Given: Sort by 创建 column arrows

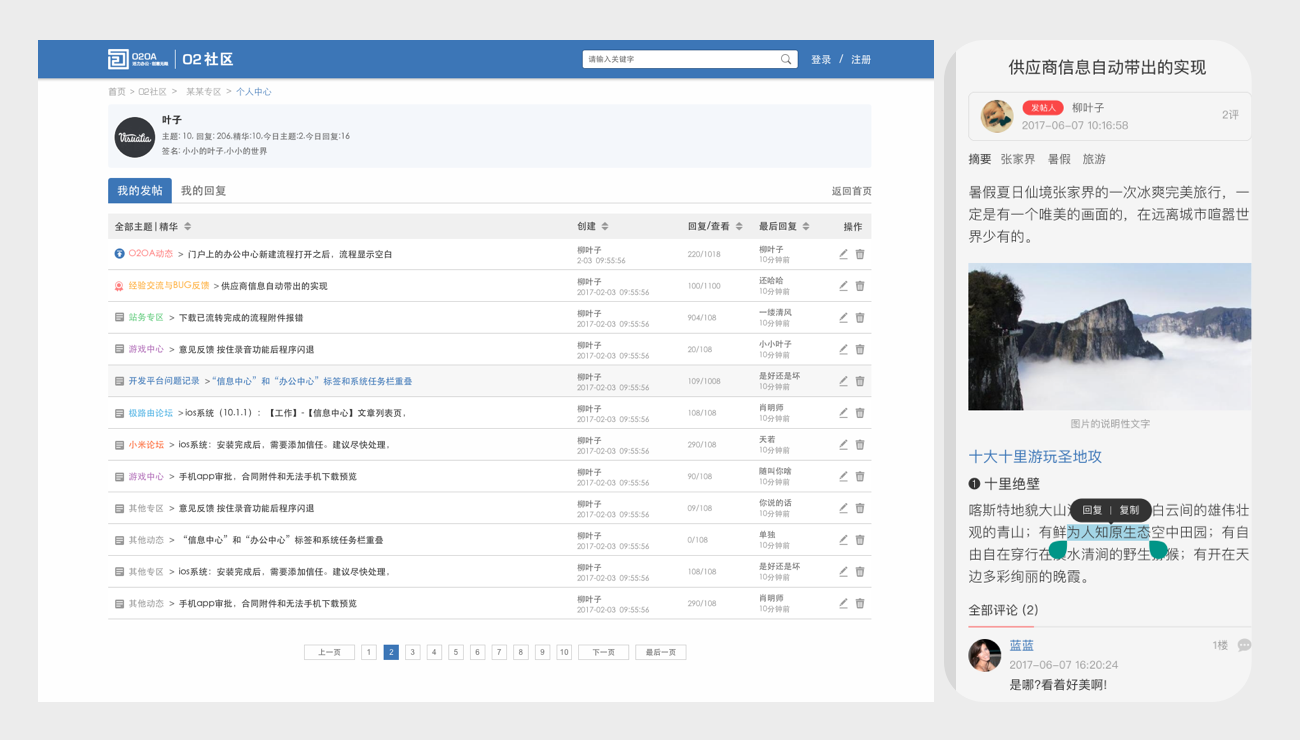Looking at the screenshot, I should pos(604,227).
